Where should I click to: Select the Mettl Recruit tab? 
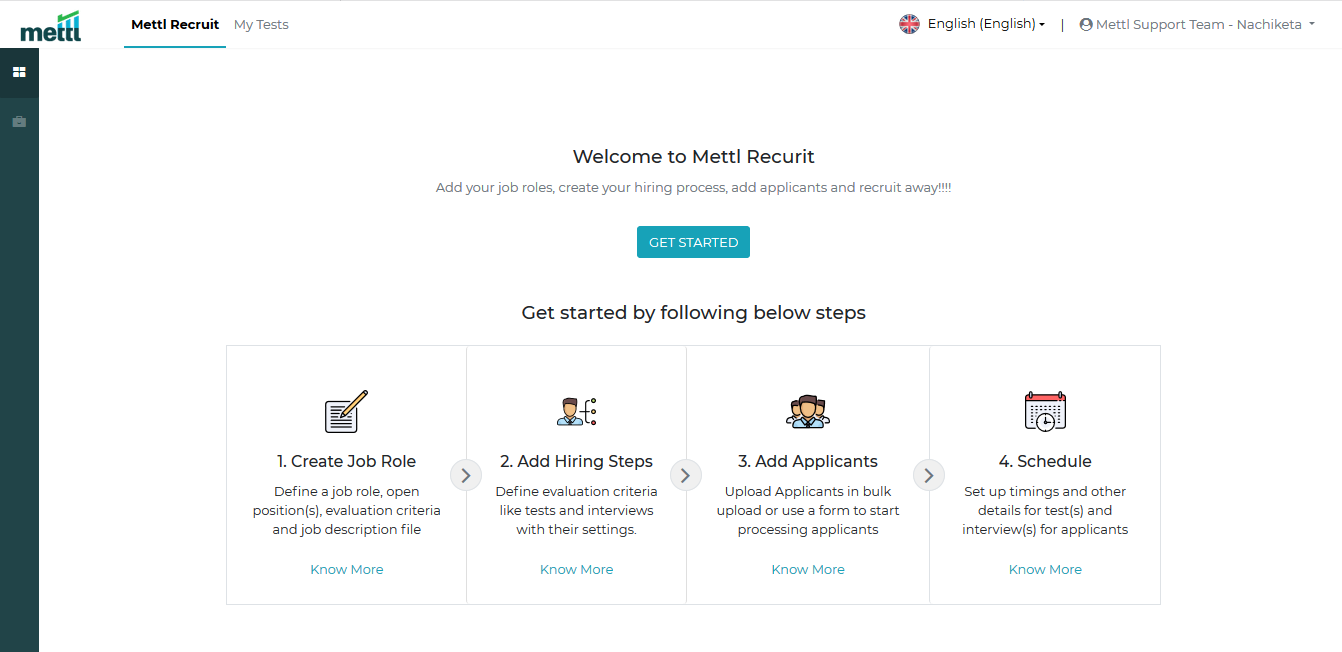pyautogui.click(x=175, y=25)
